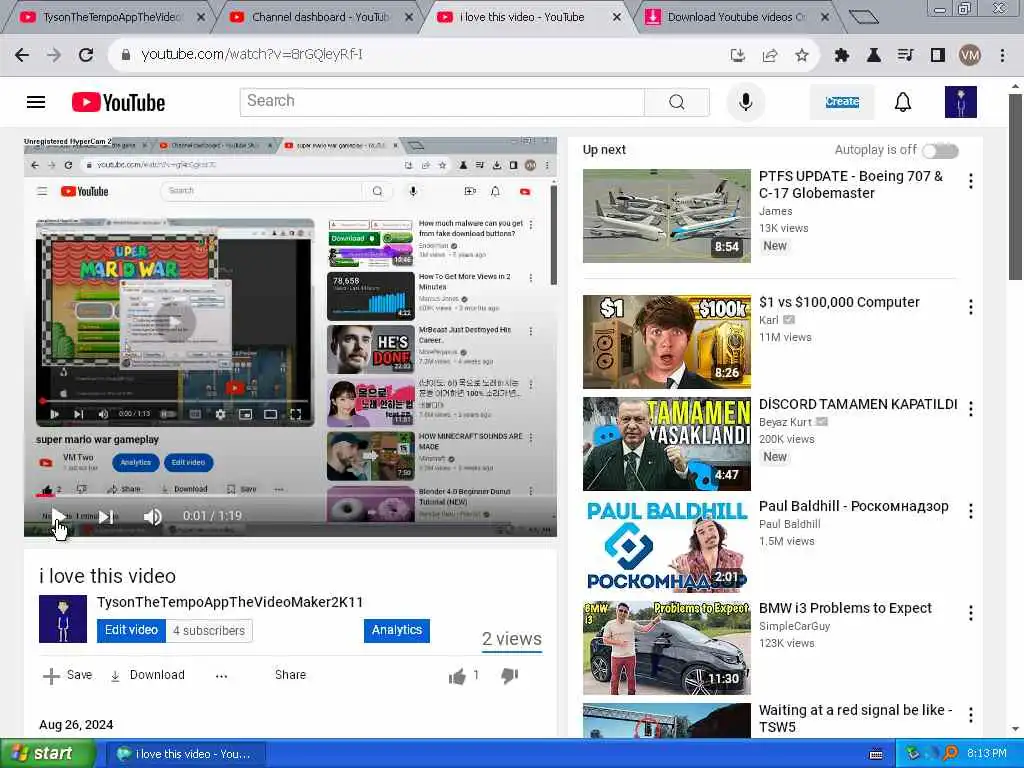Viewport: 1024px width, 768px height.
Task: Open Analytics for this video
Action: point(396,631)
